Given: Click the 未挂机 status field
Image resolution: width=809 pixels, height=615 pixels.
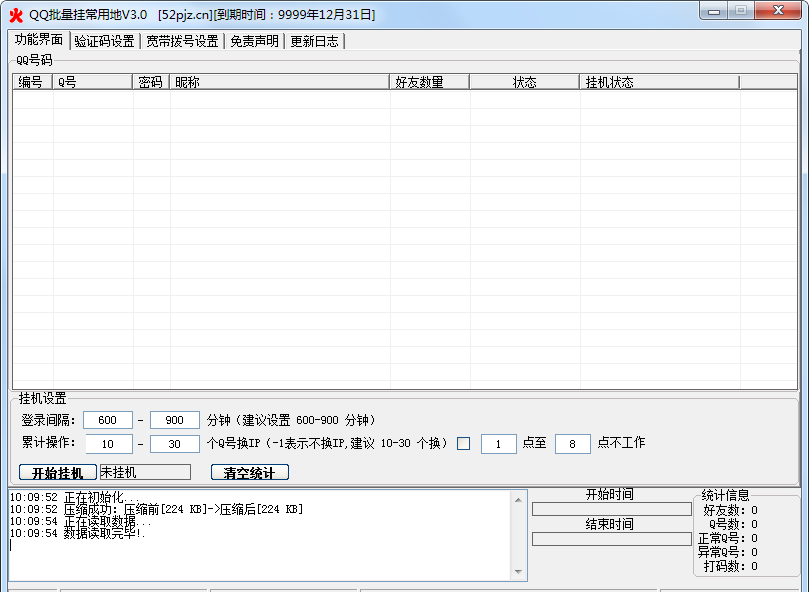Looking at the screenshot, I should (145, 473).
